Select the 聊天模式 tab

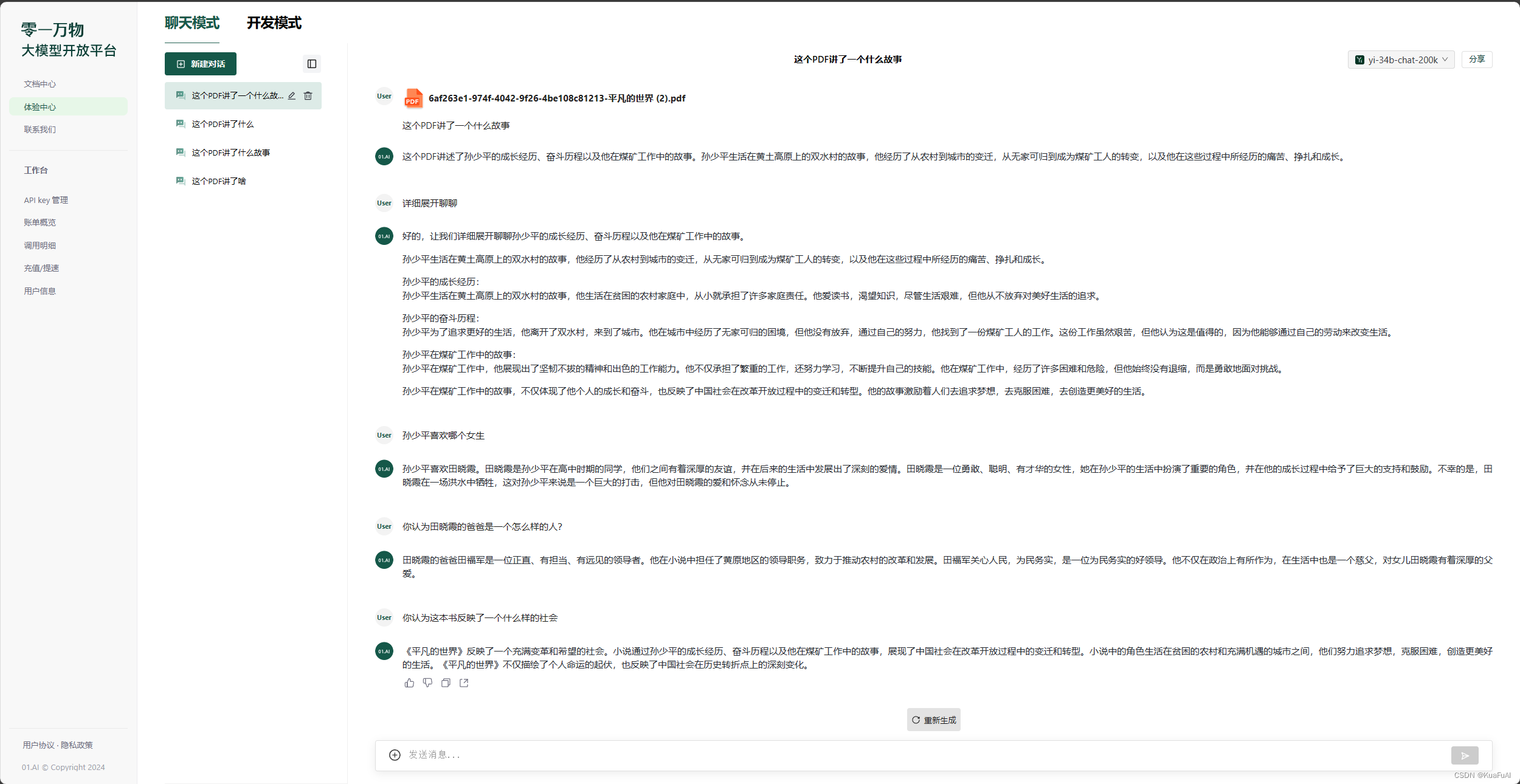192,23
